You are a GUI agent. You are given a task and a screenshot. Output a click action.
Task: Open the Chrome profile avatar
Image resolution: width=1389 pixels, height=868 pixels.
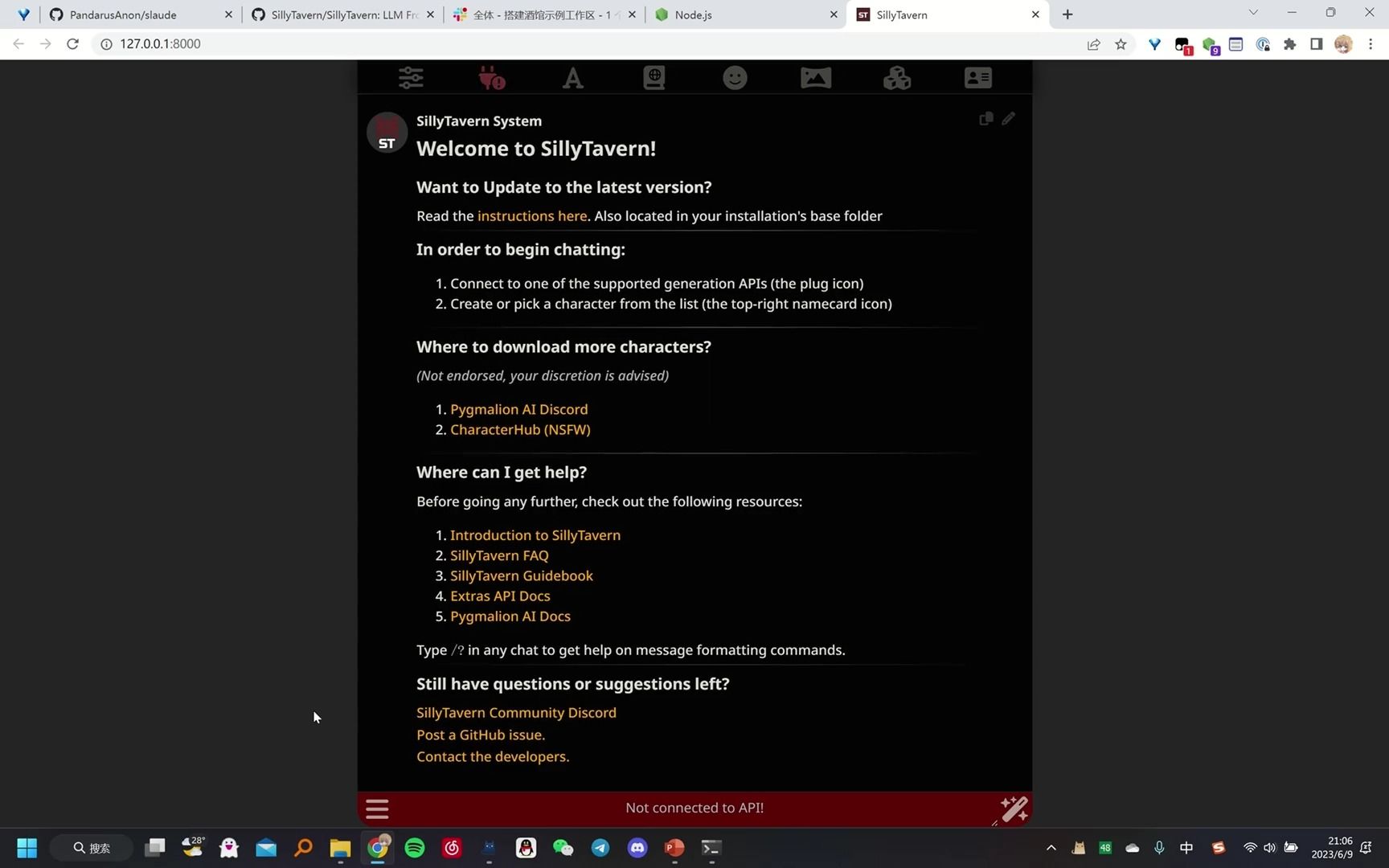[1343, 45]
